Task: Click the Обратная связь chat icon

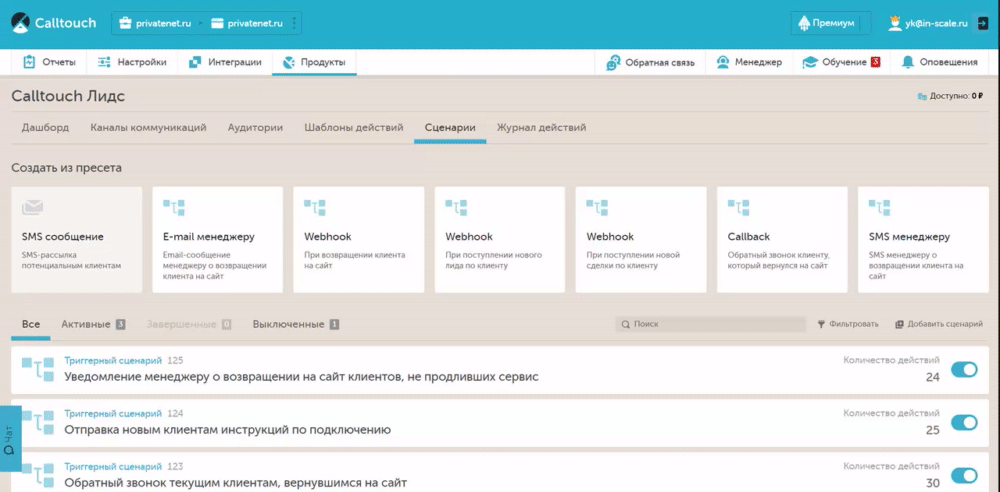Action: 613,62
